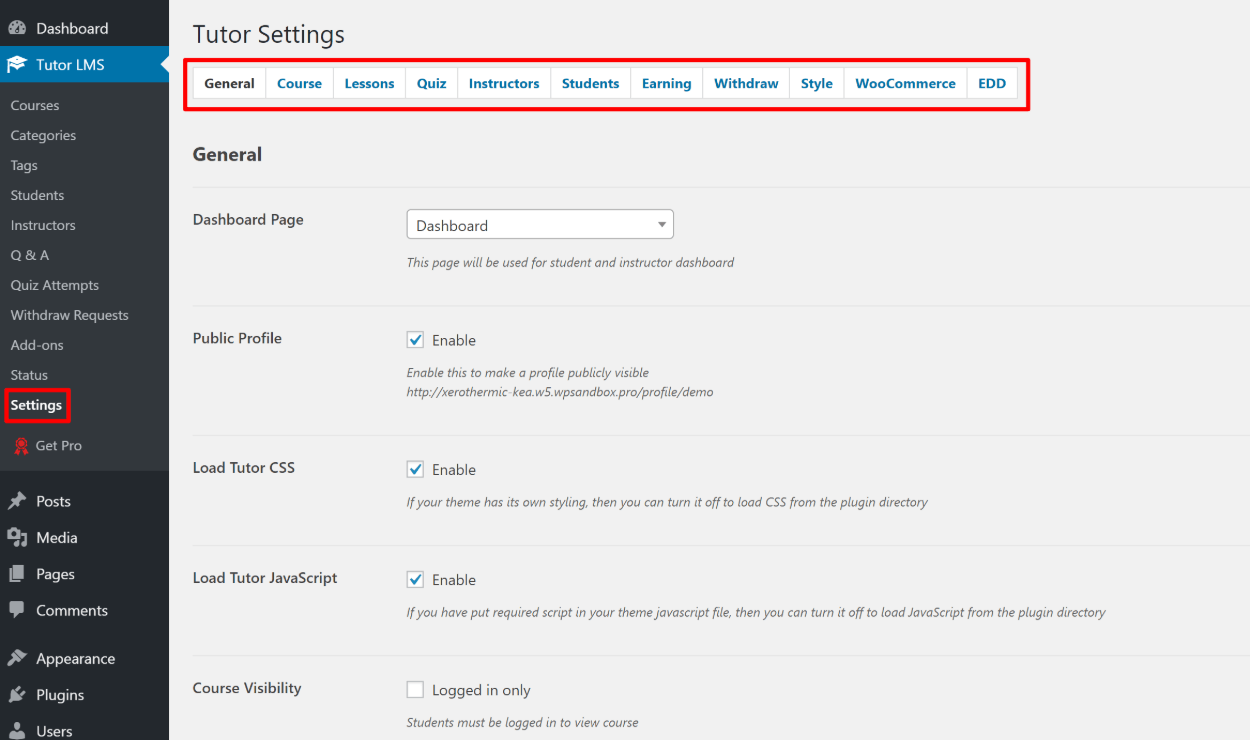Select Settings in Tutor LMS submenu
The image size is (1250, 740).
click(36, 405)
